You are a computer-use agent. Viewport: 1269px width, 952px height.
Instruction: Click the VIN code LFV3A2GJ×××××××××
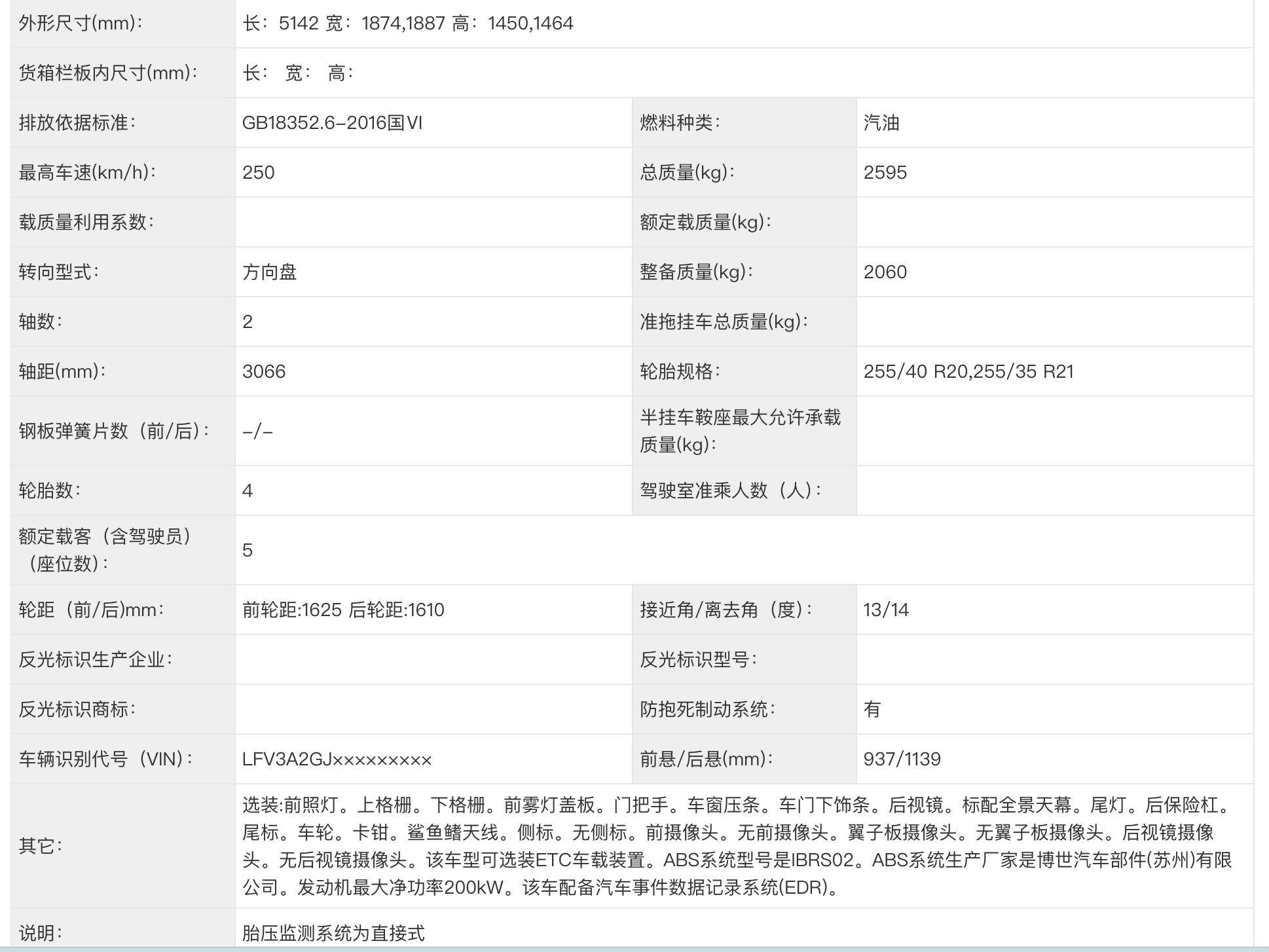coord(337,760)
